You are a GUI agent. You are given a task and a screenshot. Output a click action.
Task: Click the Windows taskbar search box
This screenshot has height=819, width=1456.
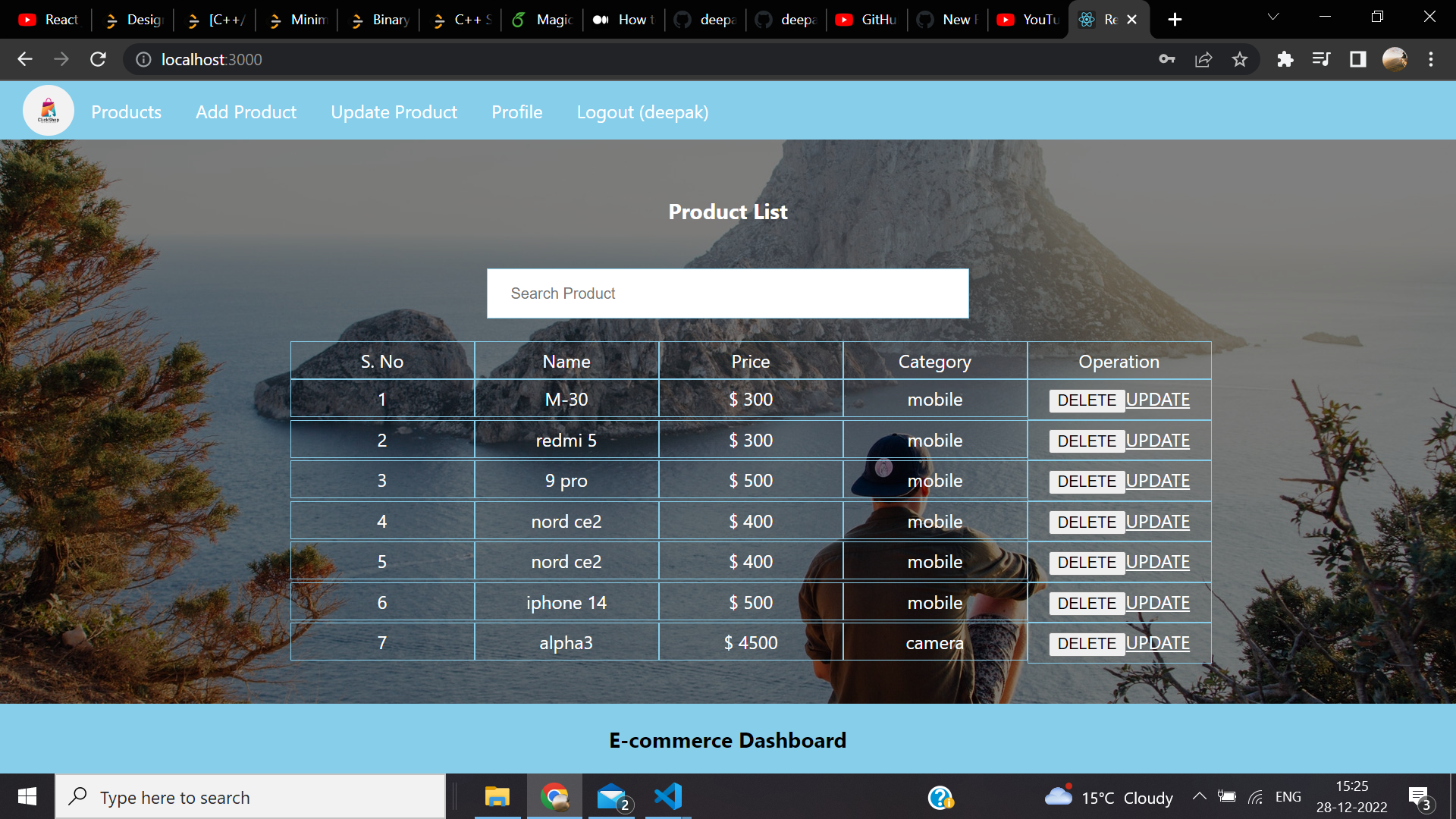pos(250,797)
